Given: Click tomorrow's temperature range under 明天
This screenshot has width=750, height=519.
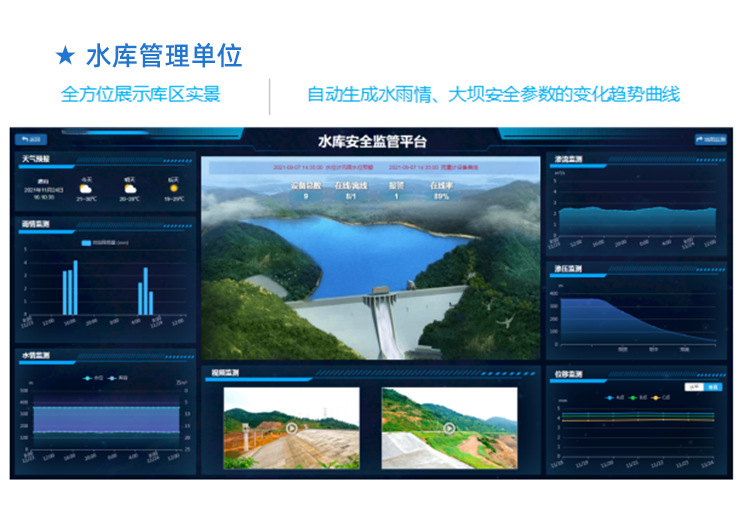Looking at the screenshot, I should pyautogui.click(x=130, y=199).
